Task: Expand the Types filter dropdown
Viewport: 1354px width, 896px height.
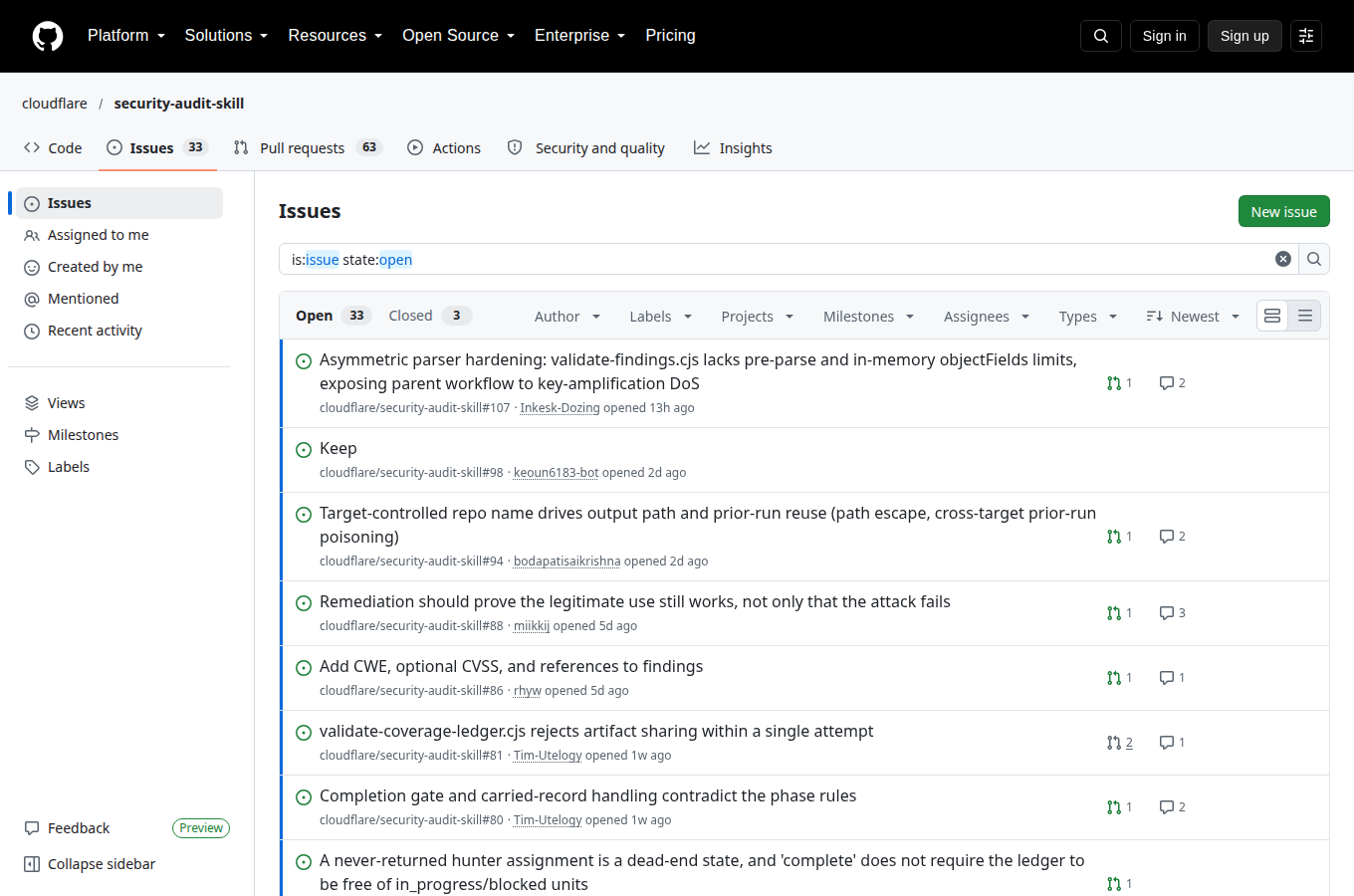Action: [1087, 317]
